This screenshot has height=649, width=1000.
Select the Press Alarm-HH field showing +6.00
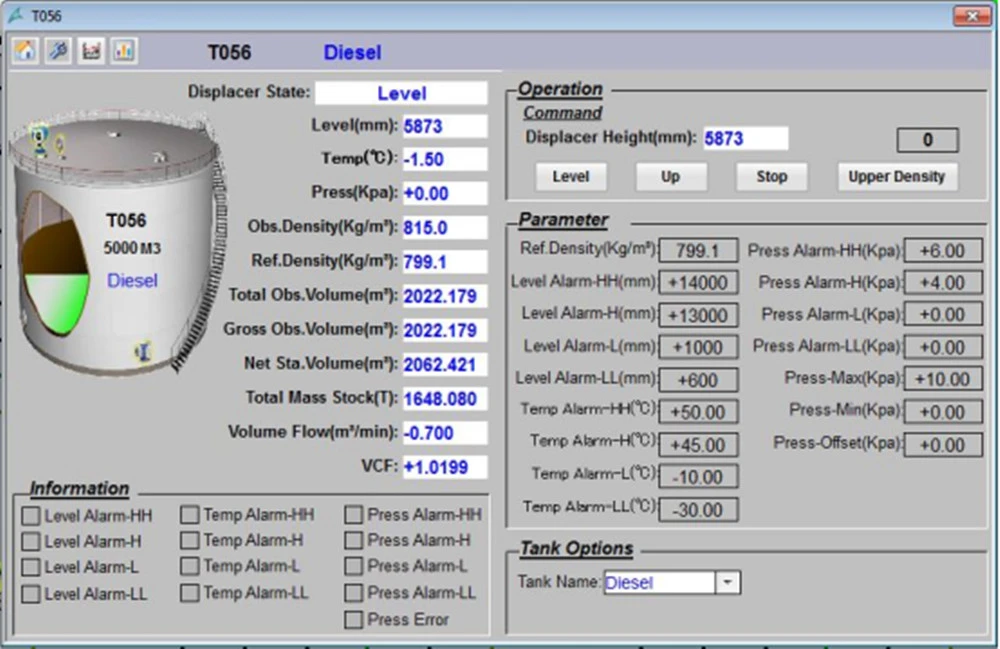[x=943, y=251]
